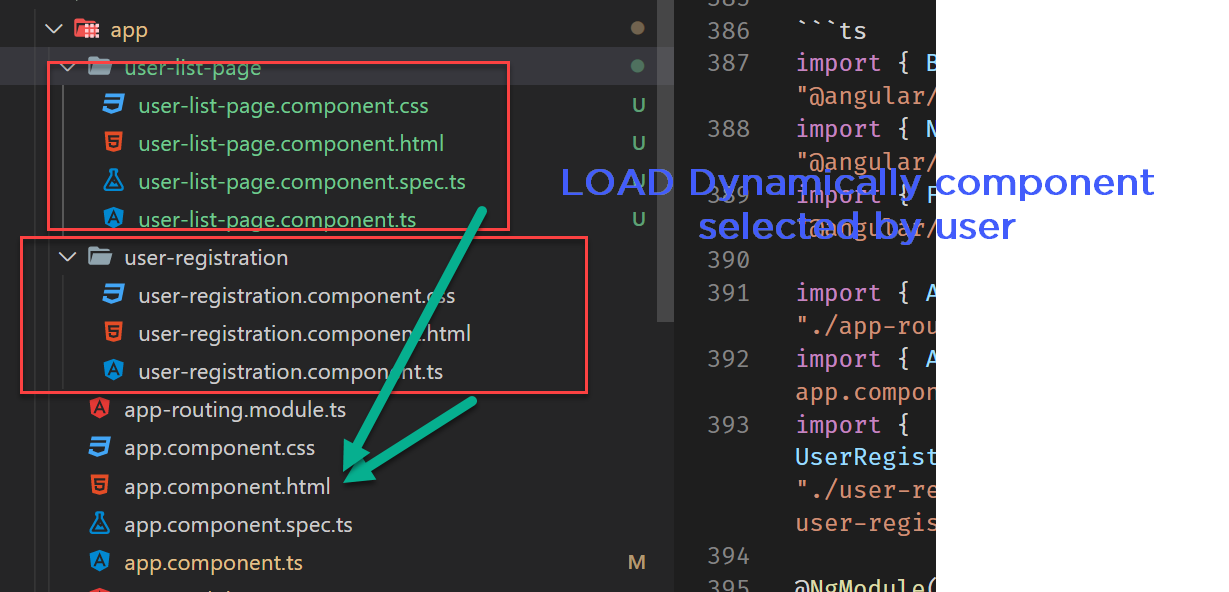Screen dimensions: 1229x592
Task: Click HTML5 icon of user-list-page.component.html
Action: pos(113,144)
